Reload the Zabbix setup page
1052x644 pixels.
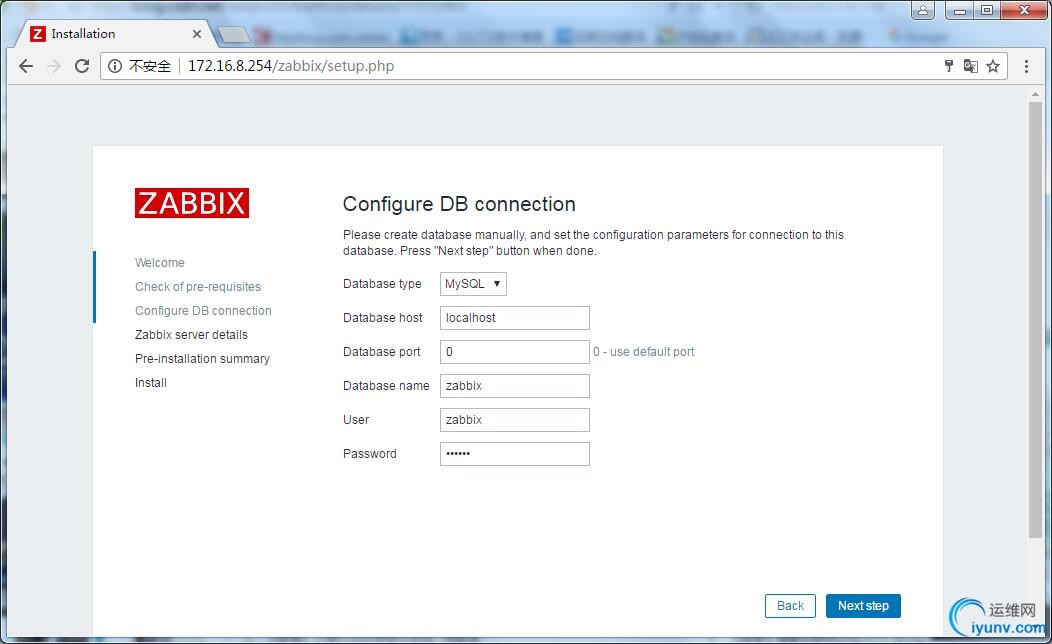tap(82, 66)
